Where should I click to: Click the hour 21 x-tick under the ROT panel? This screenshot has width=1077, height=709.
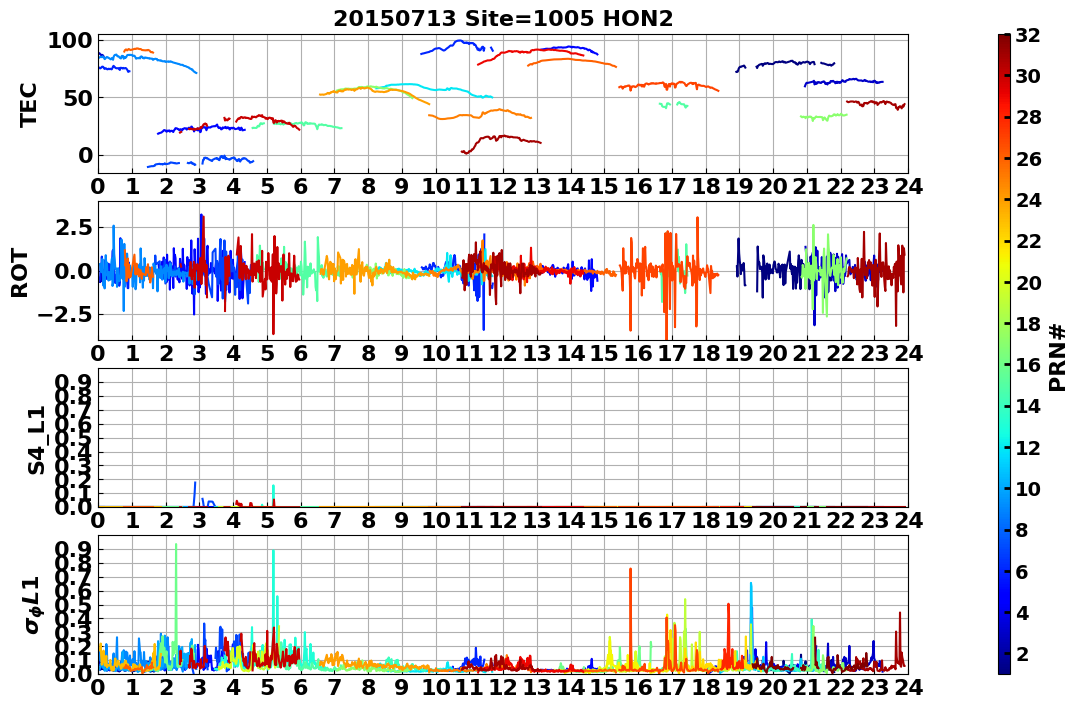point(807,353)
